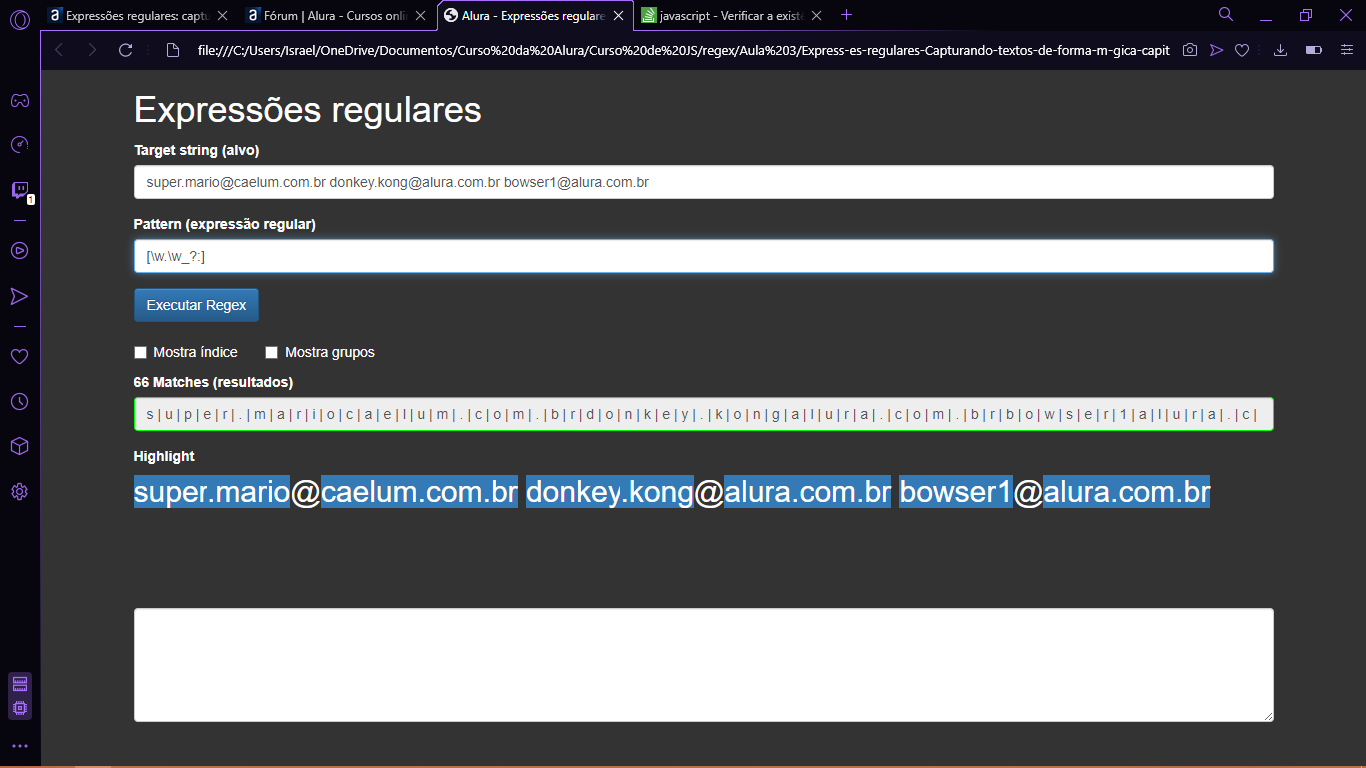Go back with the back arrow

59,50
